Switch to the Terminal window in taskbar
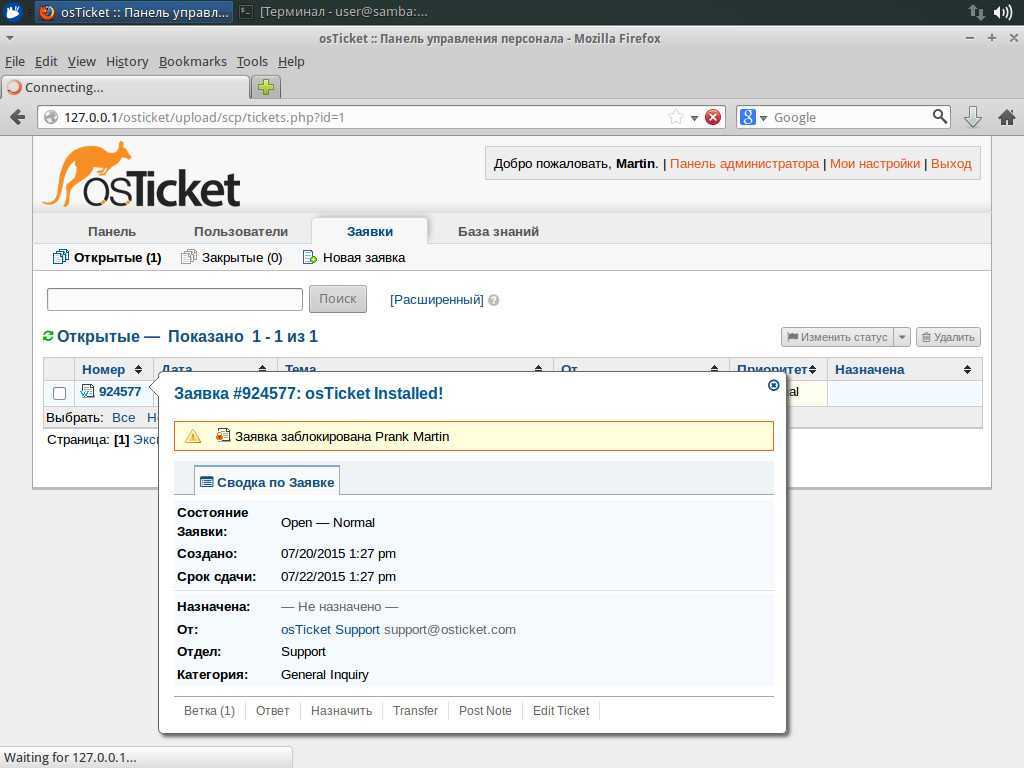1024x768 pixels. coord(342,12)
